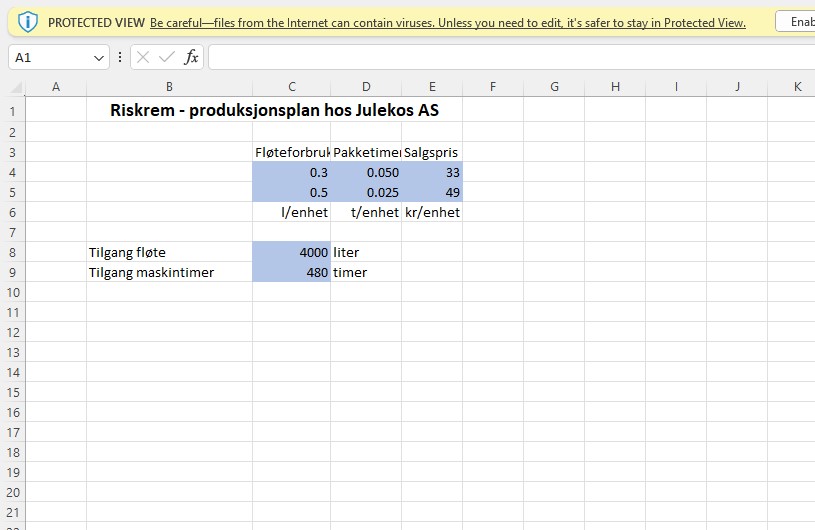This screenshot has height=530, width=815.
Task: Click the title 'Riskrem - produksjonsplan hos Julekos AS'
Action: click(x=274, y=110)
